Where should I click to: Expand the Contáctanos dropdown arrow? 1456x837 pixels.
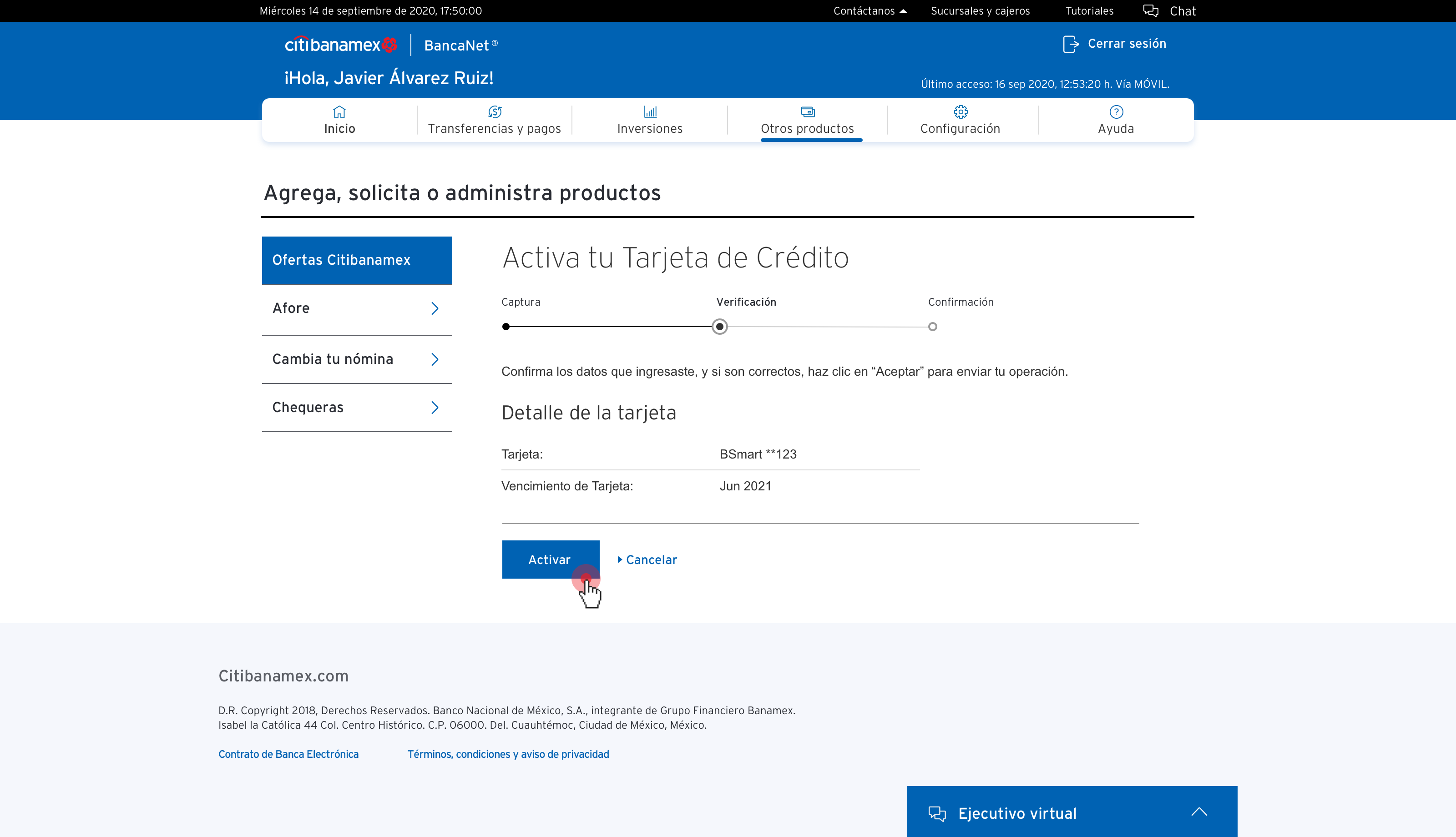coord(903,11)
